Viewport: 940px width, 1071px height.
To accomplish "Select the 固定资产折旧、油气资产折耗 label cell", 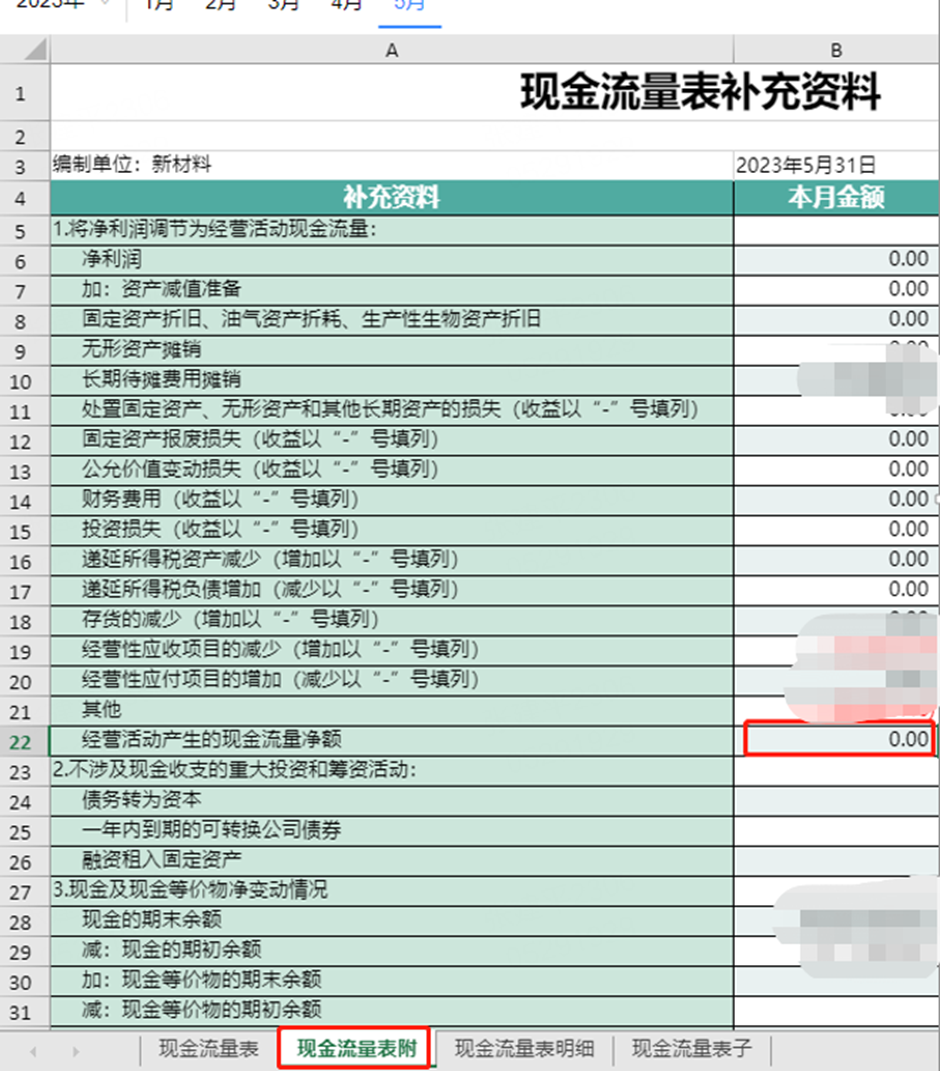I will (391, 320).
